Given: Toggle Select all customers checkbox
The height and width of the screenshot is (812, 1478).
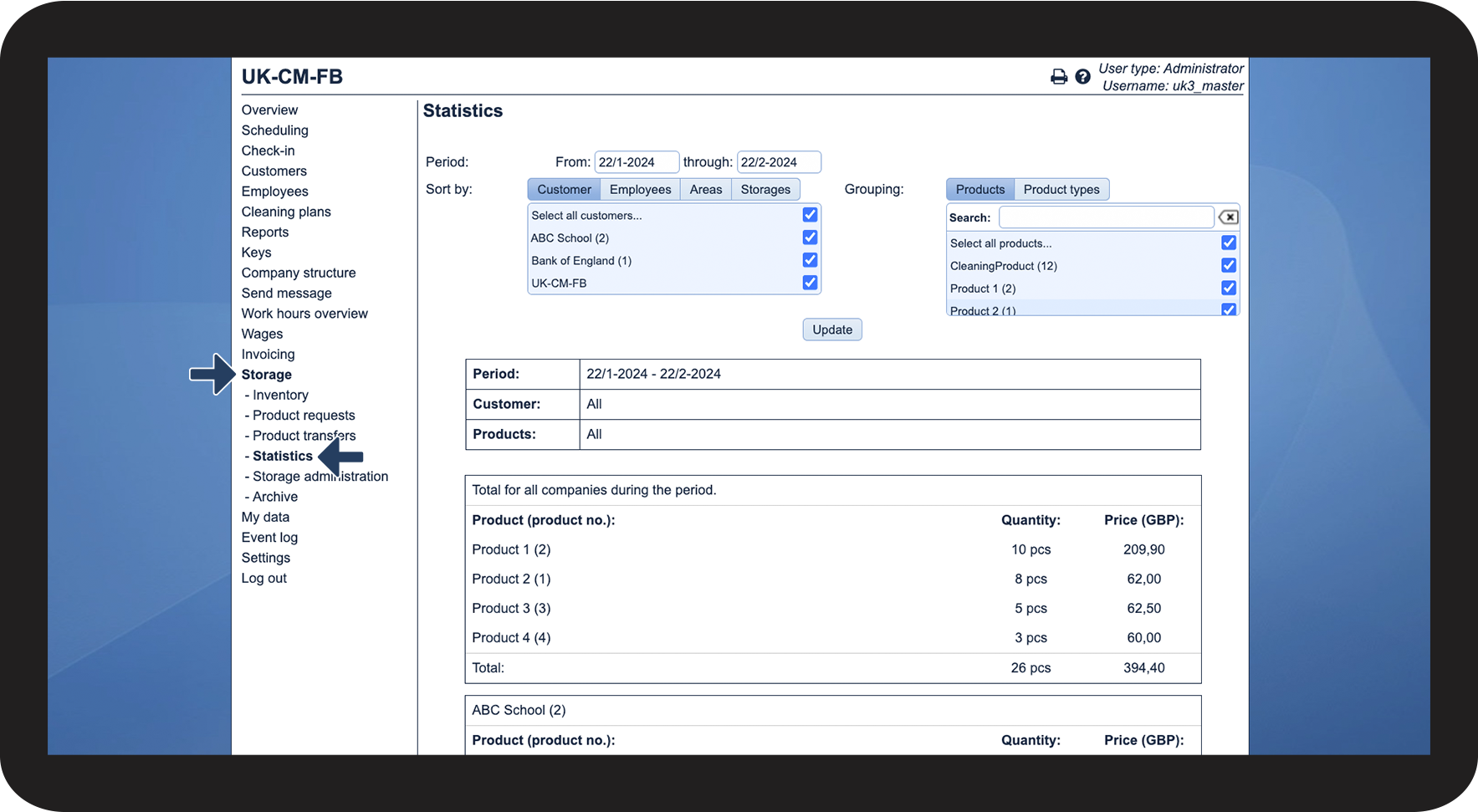Looking at the screenshot, I should point(810,215).
